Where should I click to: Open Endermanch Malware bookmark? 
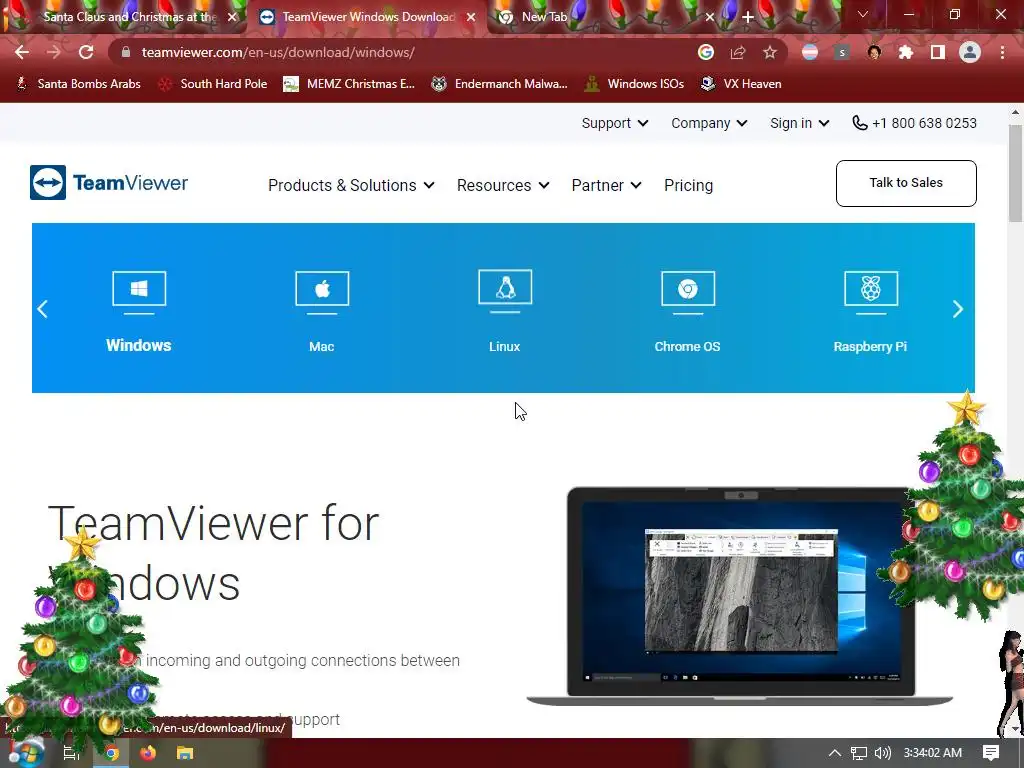tap(500, 84)
